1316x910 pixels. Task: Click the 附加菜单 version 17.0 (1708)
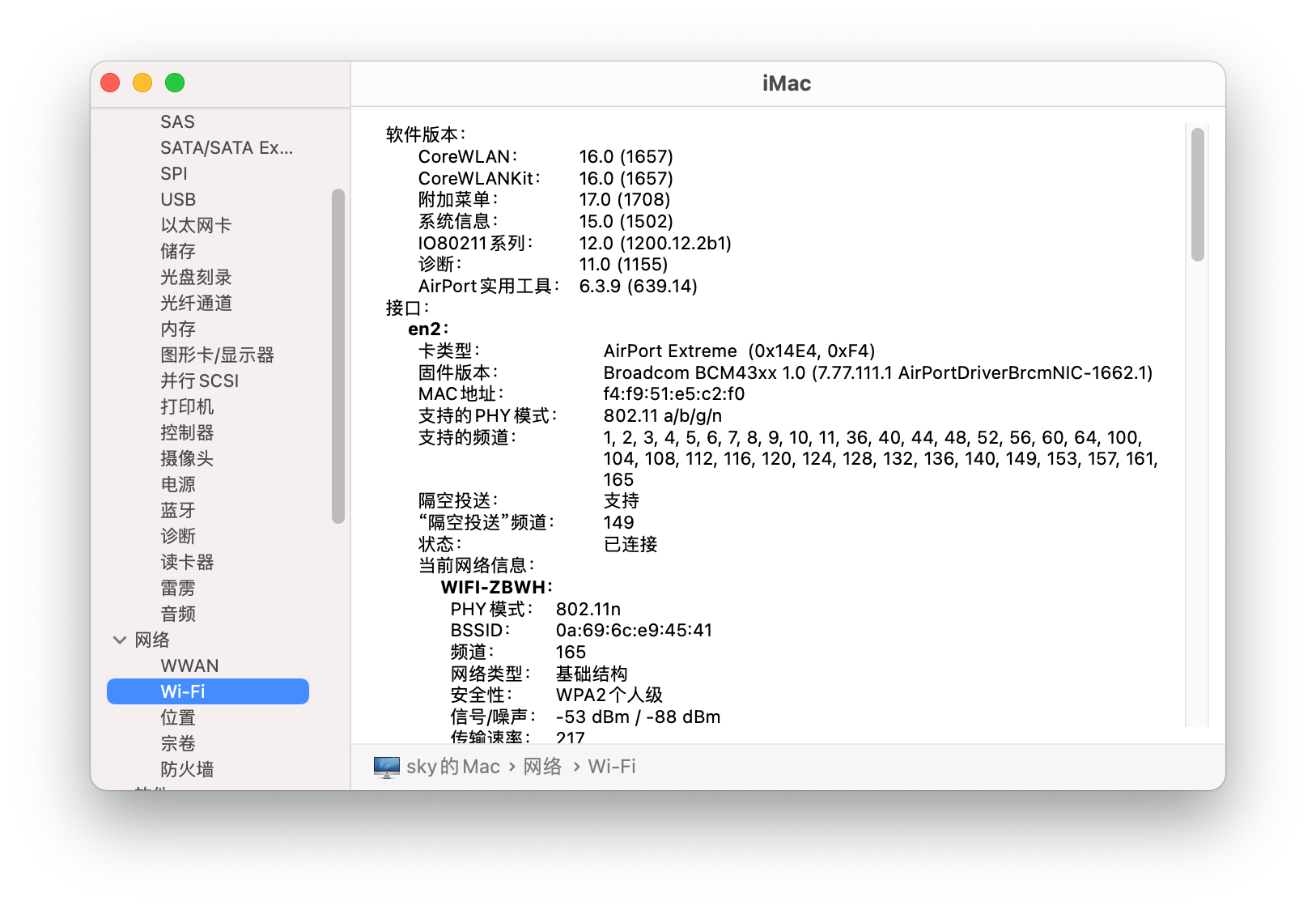click(x=625, y=200)
